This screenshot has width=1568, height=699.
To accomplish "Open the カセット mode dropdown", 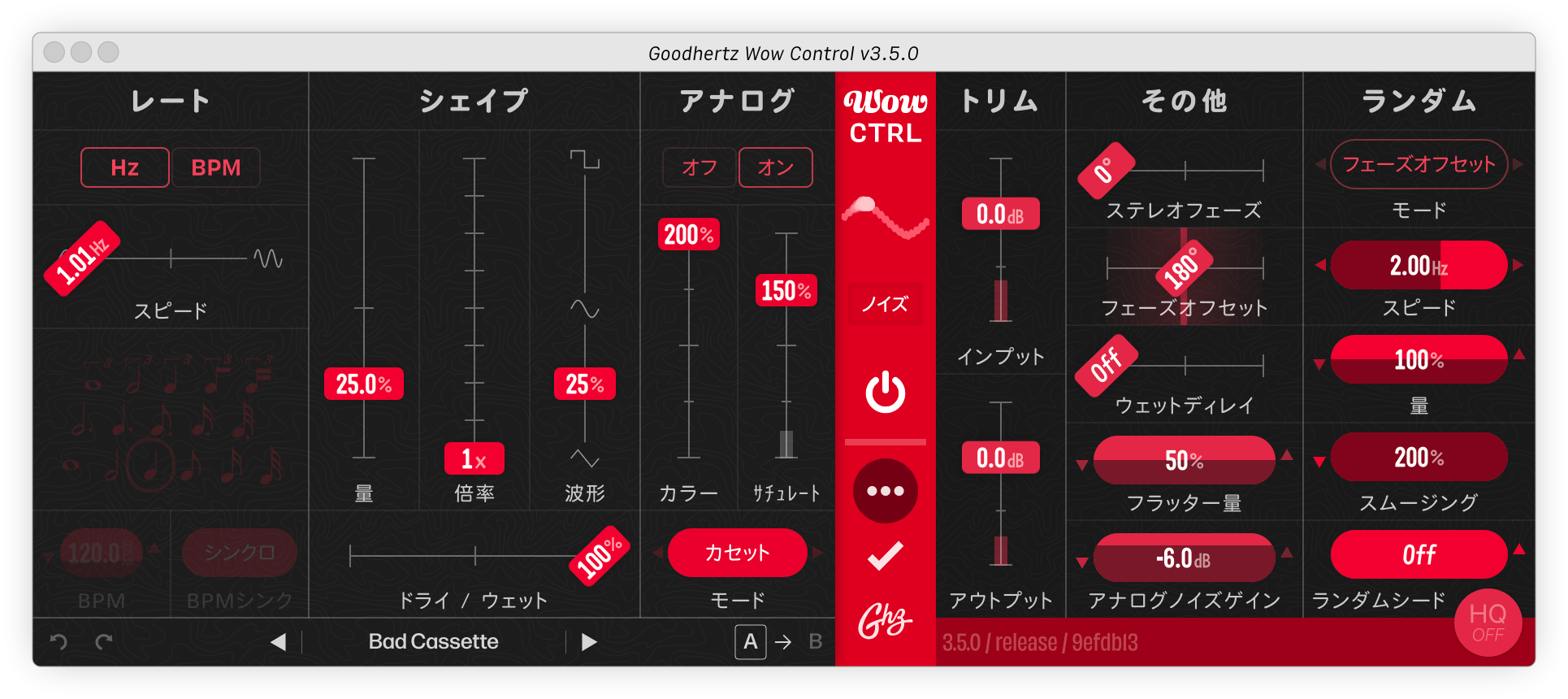I will coord(737,553).
